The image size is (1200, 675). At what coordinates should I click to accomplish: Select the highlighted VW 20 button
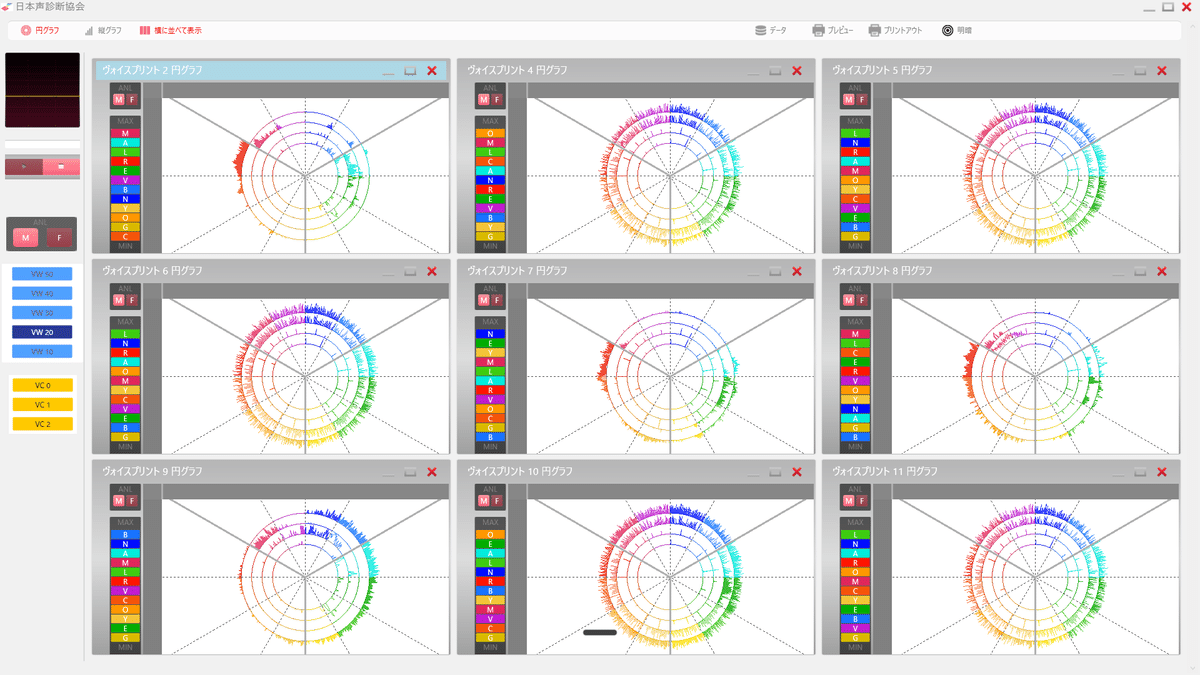click(42, 332)
